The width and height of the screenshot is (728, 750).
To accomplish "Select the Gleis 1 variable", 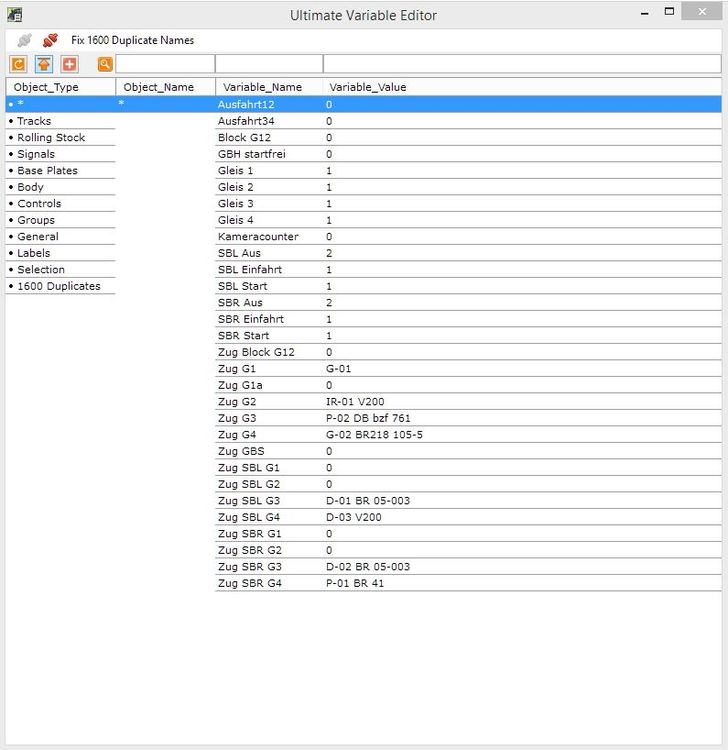I will (235, 171).
